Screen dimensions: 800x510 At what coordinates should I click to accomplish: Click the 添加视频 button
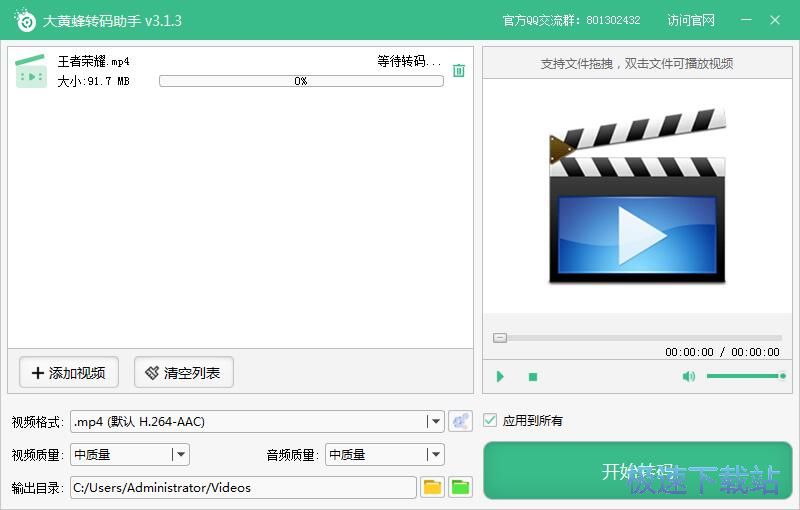69,372
